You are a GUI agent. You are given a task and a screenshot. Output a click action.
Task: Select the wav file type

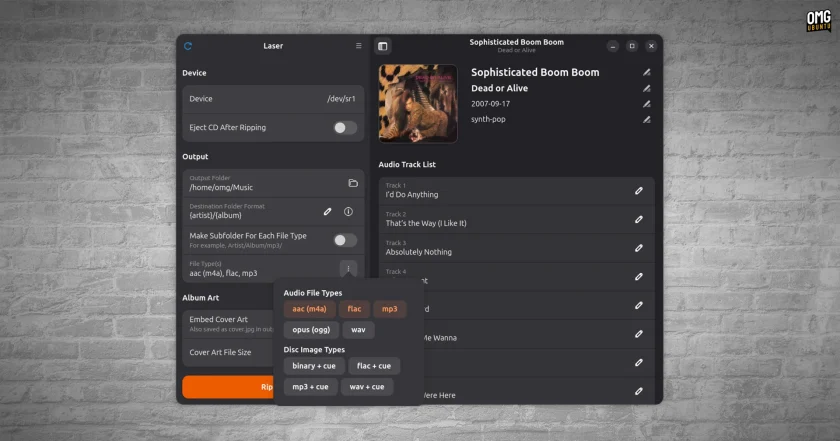coord(358,330)
